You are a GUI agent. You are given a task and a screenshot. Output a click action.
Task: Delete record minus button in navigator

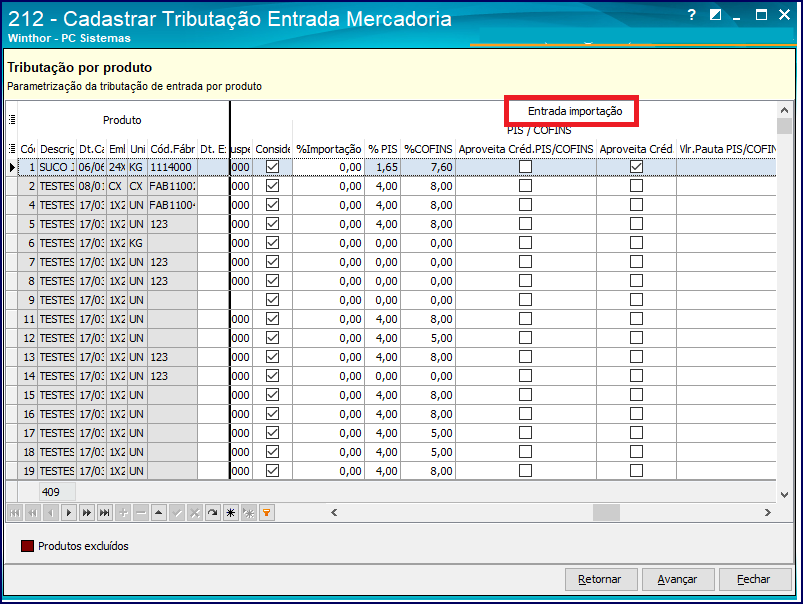141,513
